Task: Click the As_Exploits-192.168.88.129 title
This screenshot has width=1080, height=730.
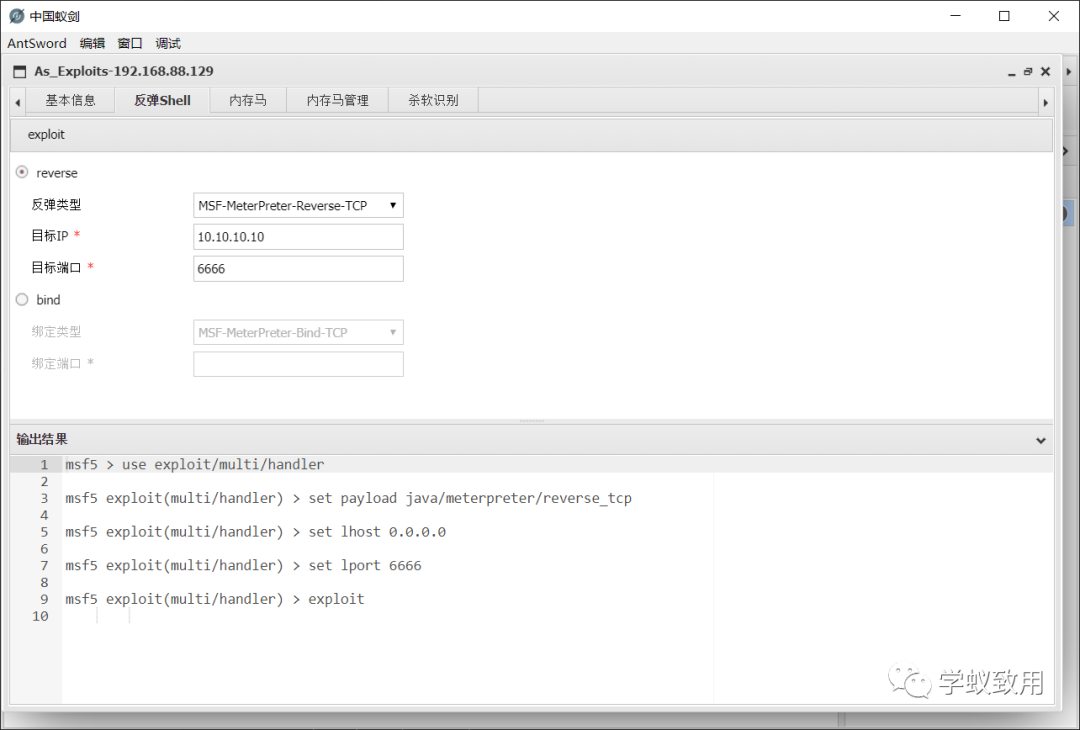Action: pos(124,71)
